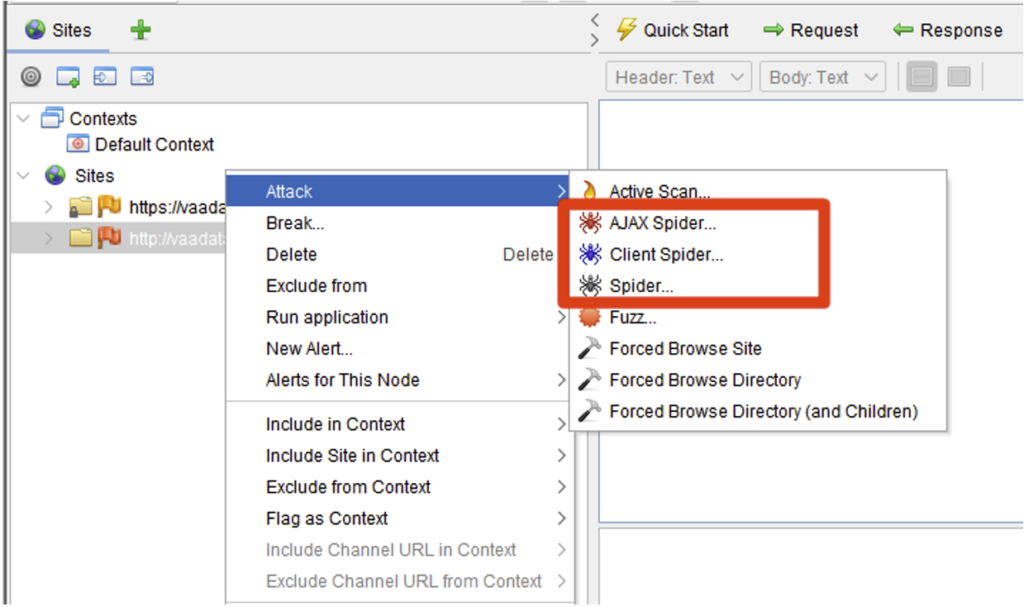Expand the https://vaada site node
The image size is (1024, 607).
49,207
